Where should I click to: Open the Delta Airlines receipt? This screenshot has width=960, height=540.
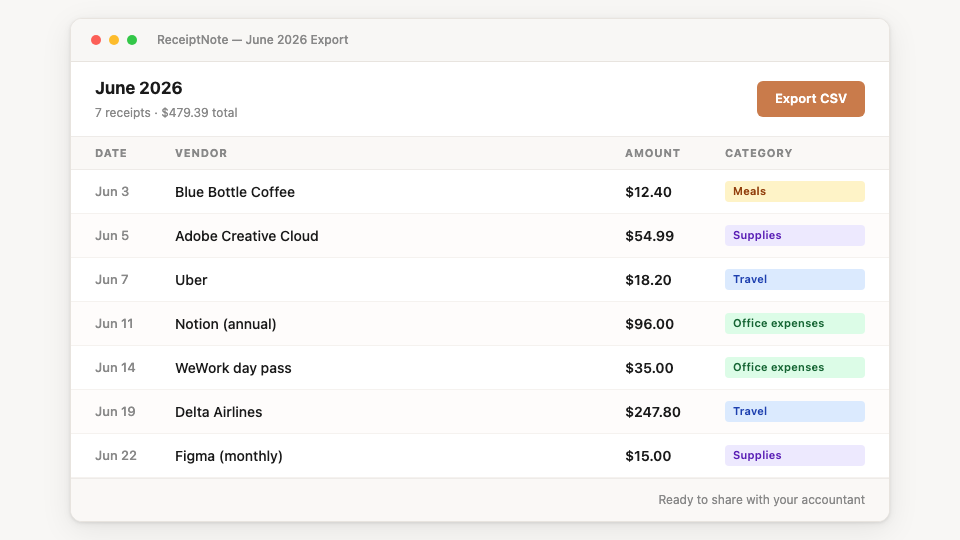click(x=480, y=412)
